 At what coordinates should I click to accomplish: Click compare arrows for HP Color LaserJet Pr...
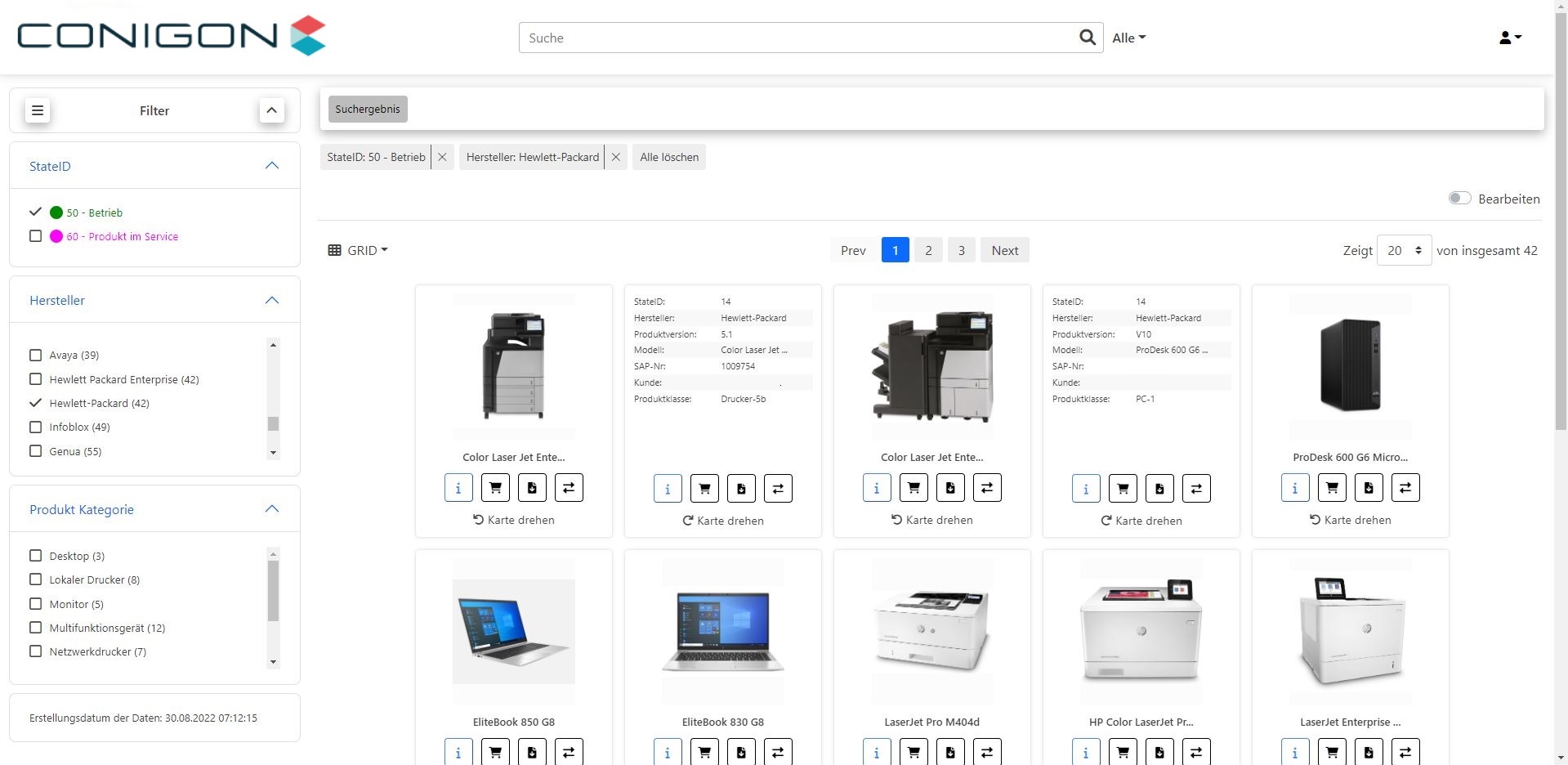(x=1196, y=752)
